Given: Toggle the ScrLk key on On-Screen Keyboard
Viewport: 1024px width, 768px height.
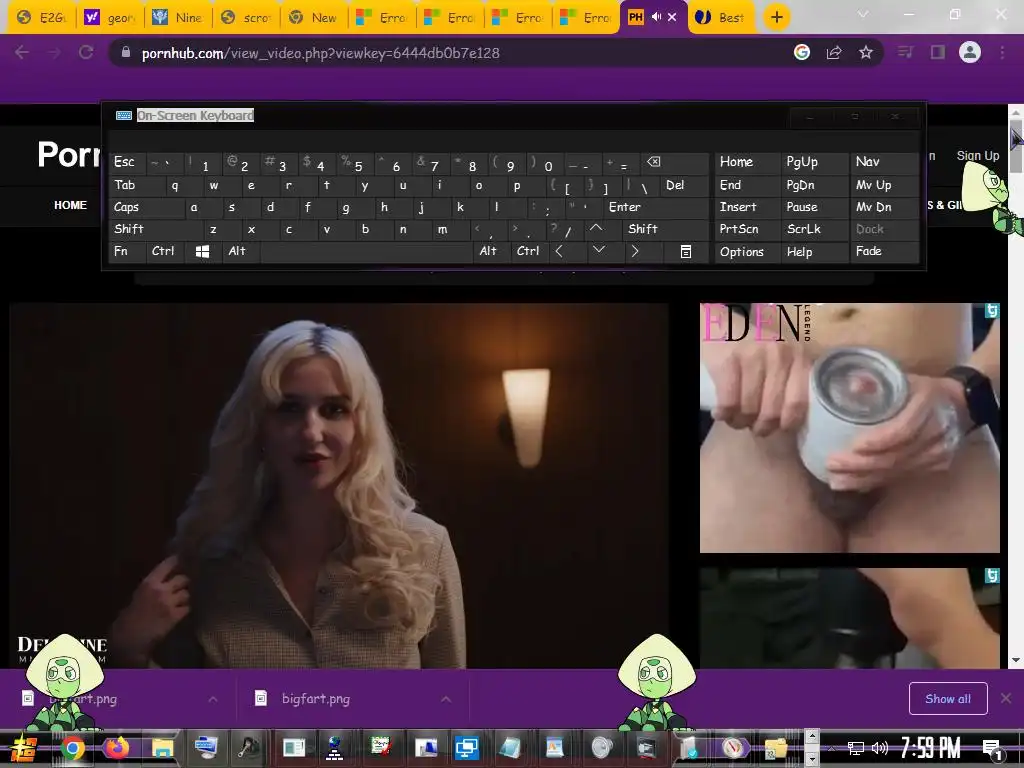Looking at the screenshot, I should tap(814, 229).
